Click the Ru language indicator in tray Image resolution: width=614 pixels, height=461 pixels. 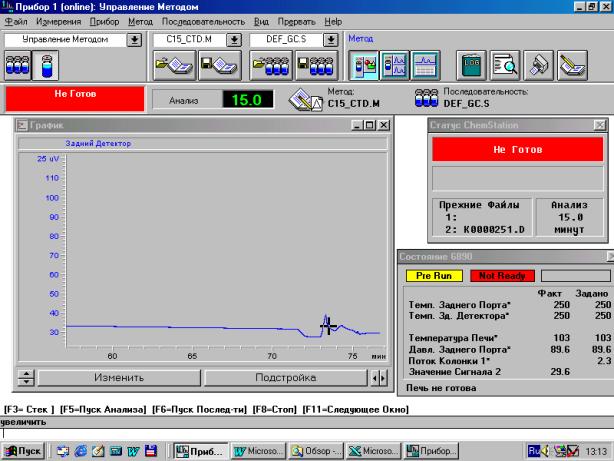click(533, 451)
